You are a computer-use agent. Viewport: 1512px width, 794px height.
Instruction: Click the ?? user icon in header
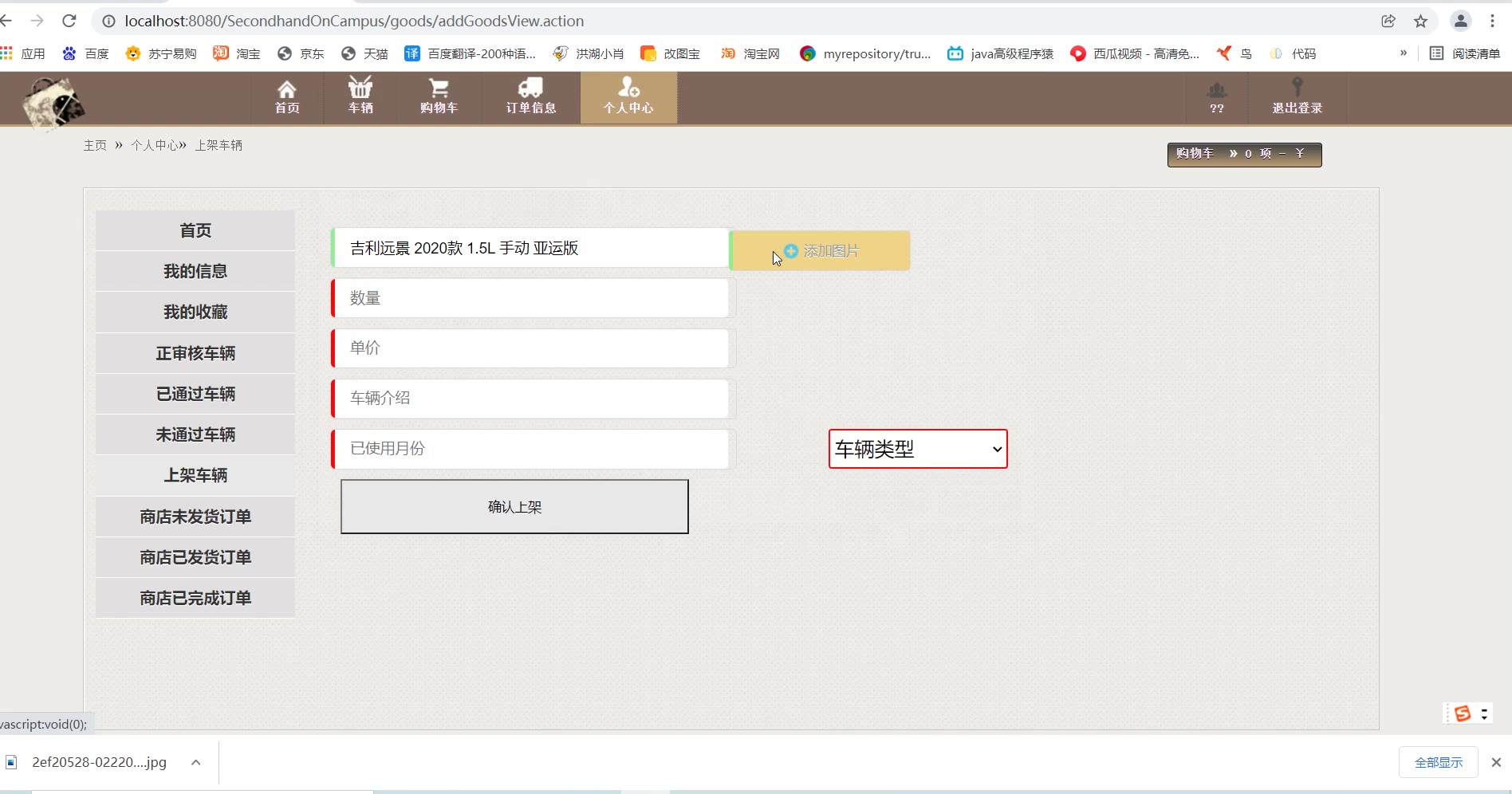(1217, 97)
